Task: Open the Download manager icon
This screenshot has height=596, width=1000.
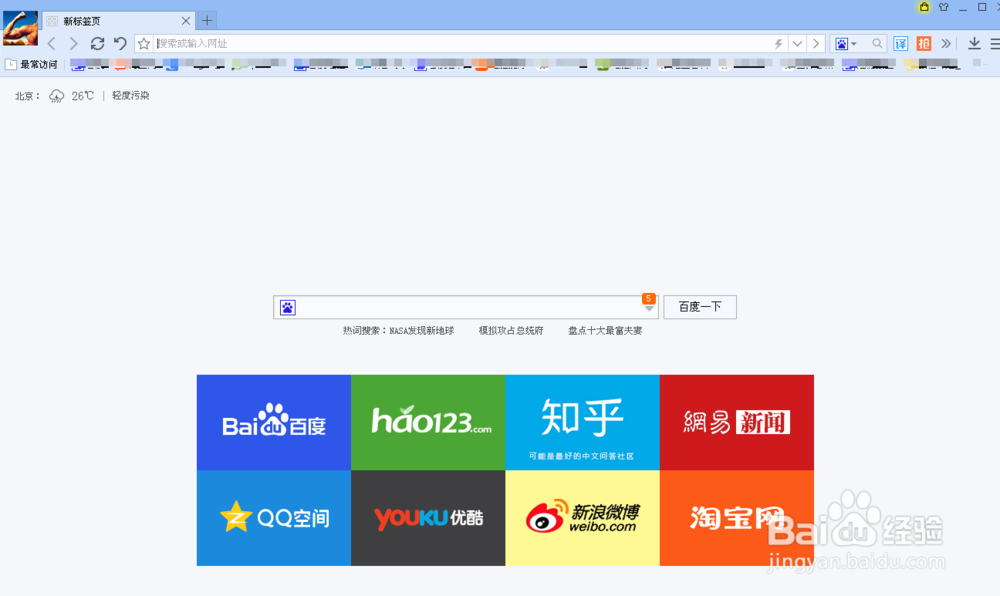Action: 973,44
